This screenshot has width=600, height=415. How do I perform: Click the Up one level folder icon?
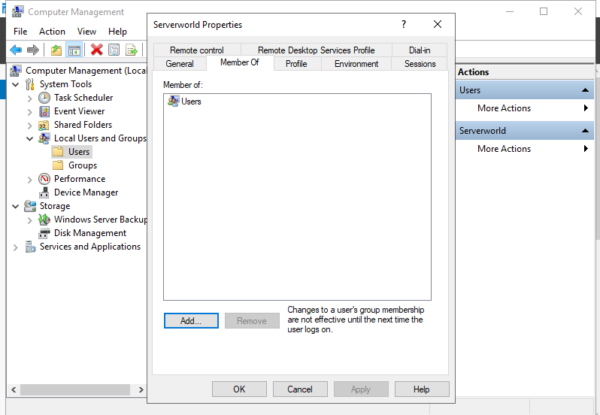tap(56, 50)
